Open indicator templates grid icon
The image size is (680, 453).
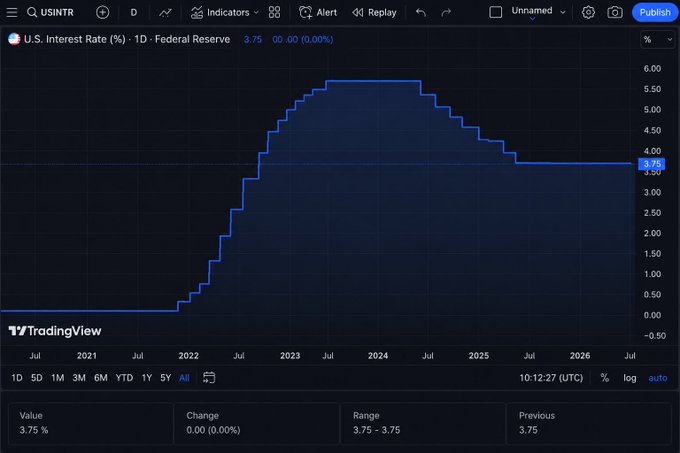click(x=275, y=13)
